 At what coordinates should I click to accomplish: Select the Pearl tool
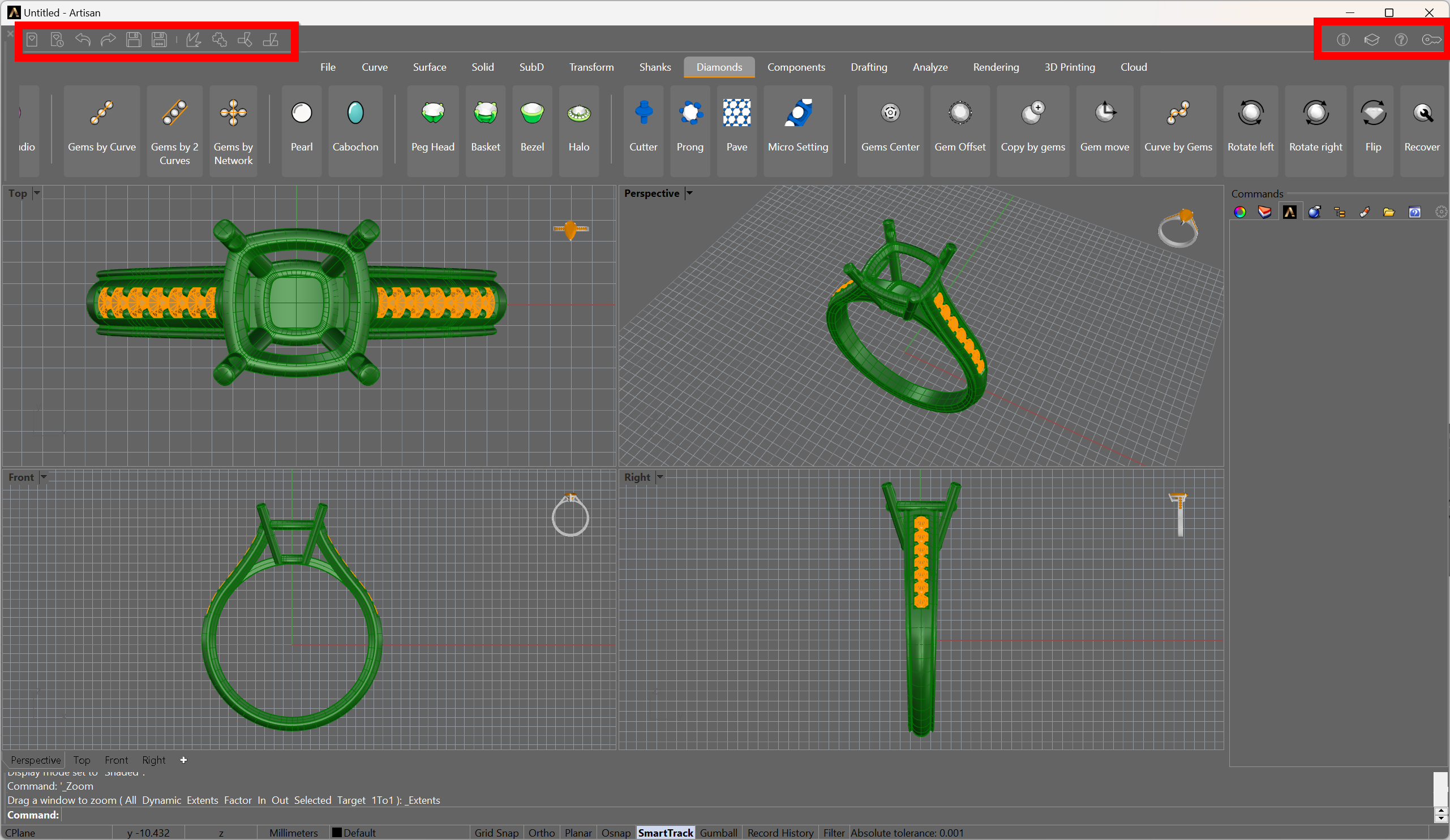[302, 131]
